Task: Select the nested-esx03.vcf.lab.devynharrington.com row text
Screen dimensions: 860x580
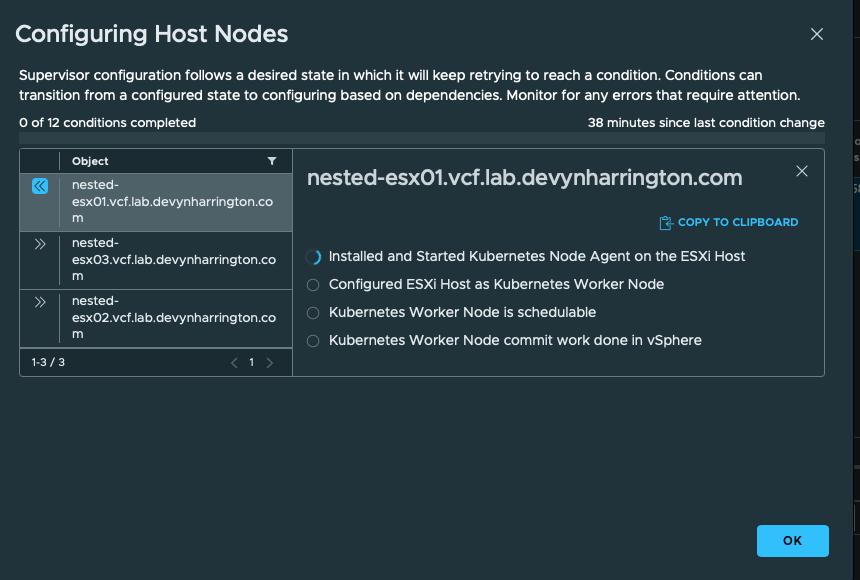Action: pyautogui.click(x=174, y=259)
